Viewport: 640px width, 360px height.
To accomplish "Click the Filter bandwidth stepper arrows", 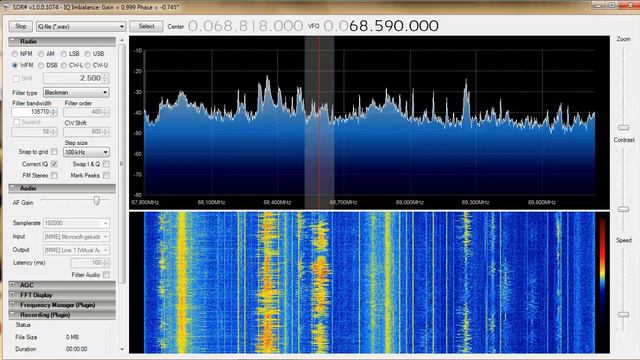I will (54, 112).
